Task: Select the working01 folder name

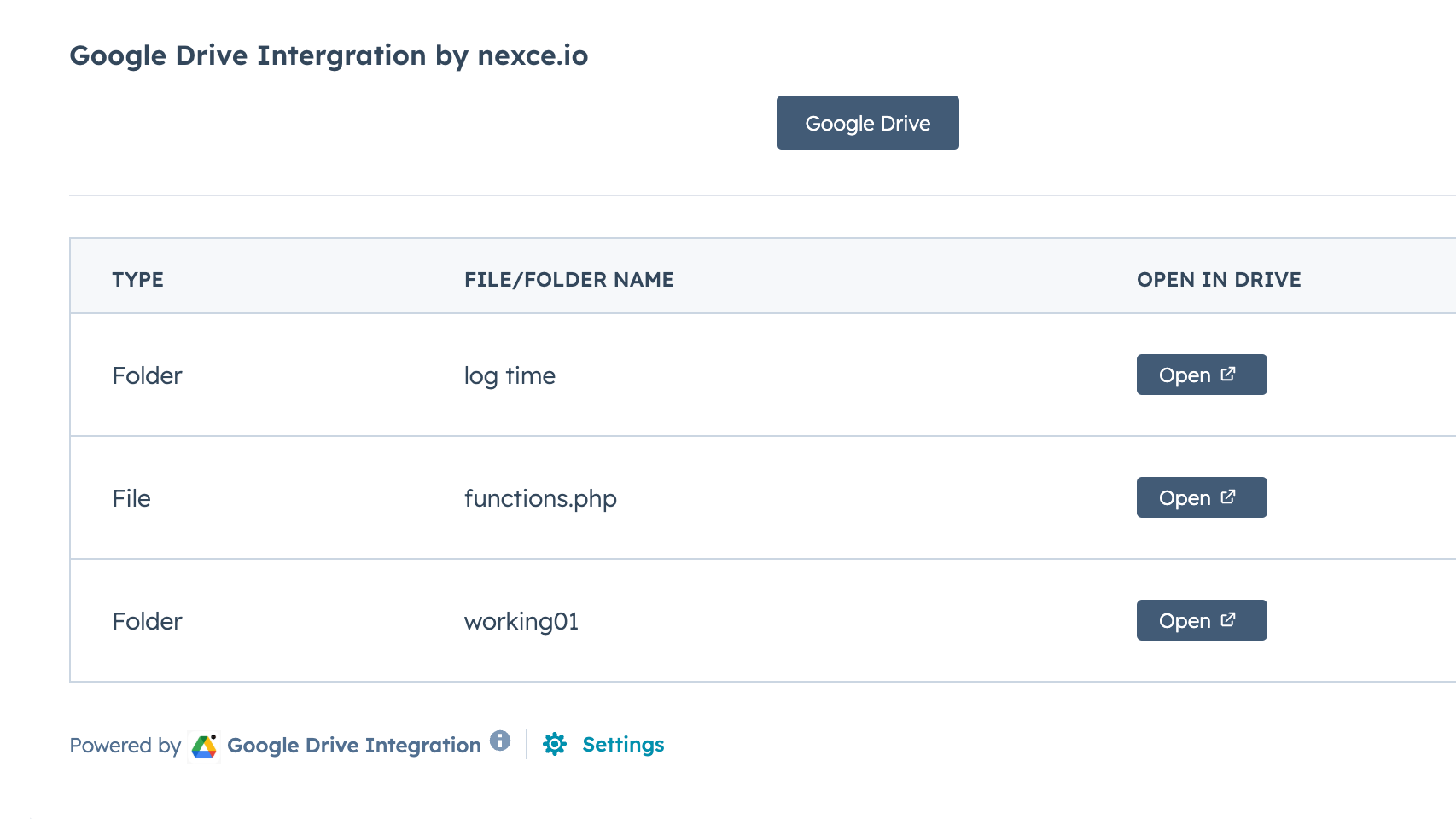Action: [521, 622]
